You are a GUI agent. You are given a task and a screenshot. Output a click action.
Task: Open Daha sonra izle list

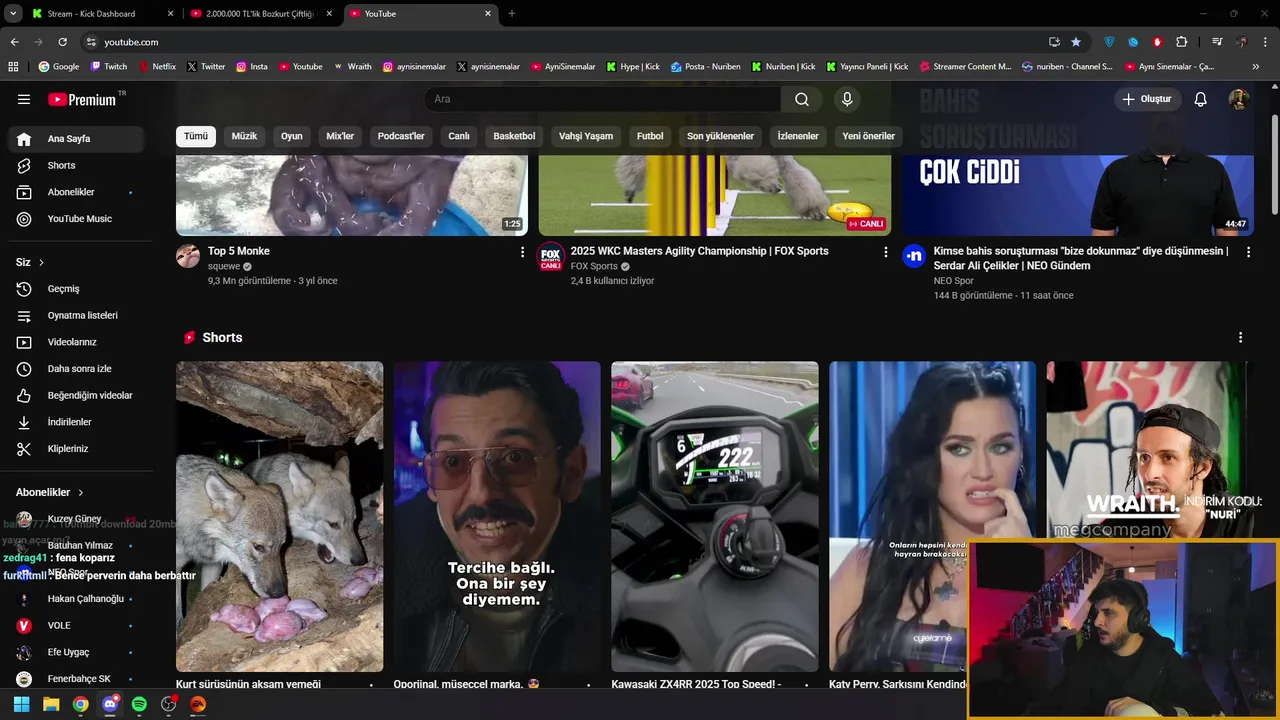(x=76, y=369)
